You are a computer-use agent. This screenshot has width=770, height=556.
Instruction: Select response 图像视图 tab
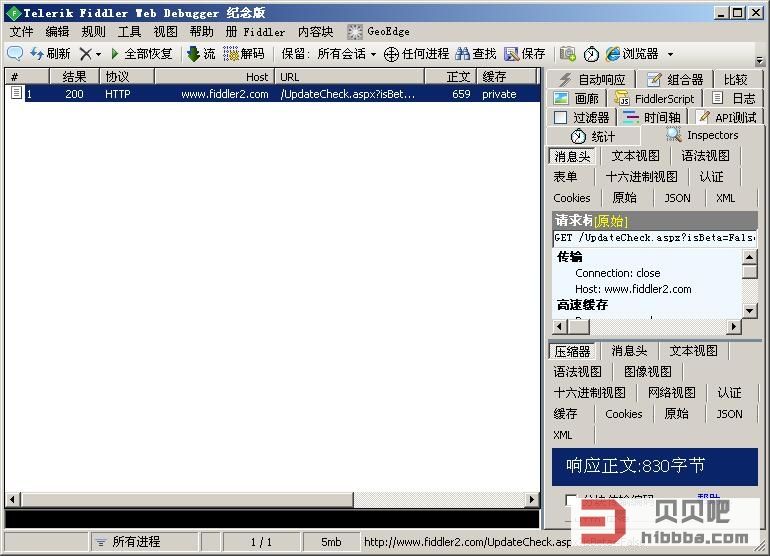(647, 372)
